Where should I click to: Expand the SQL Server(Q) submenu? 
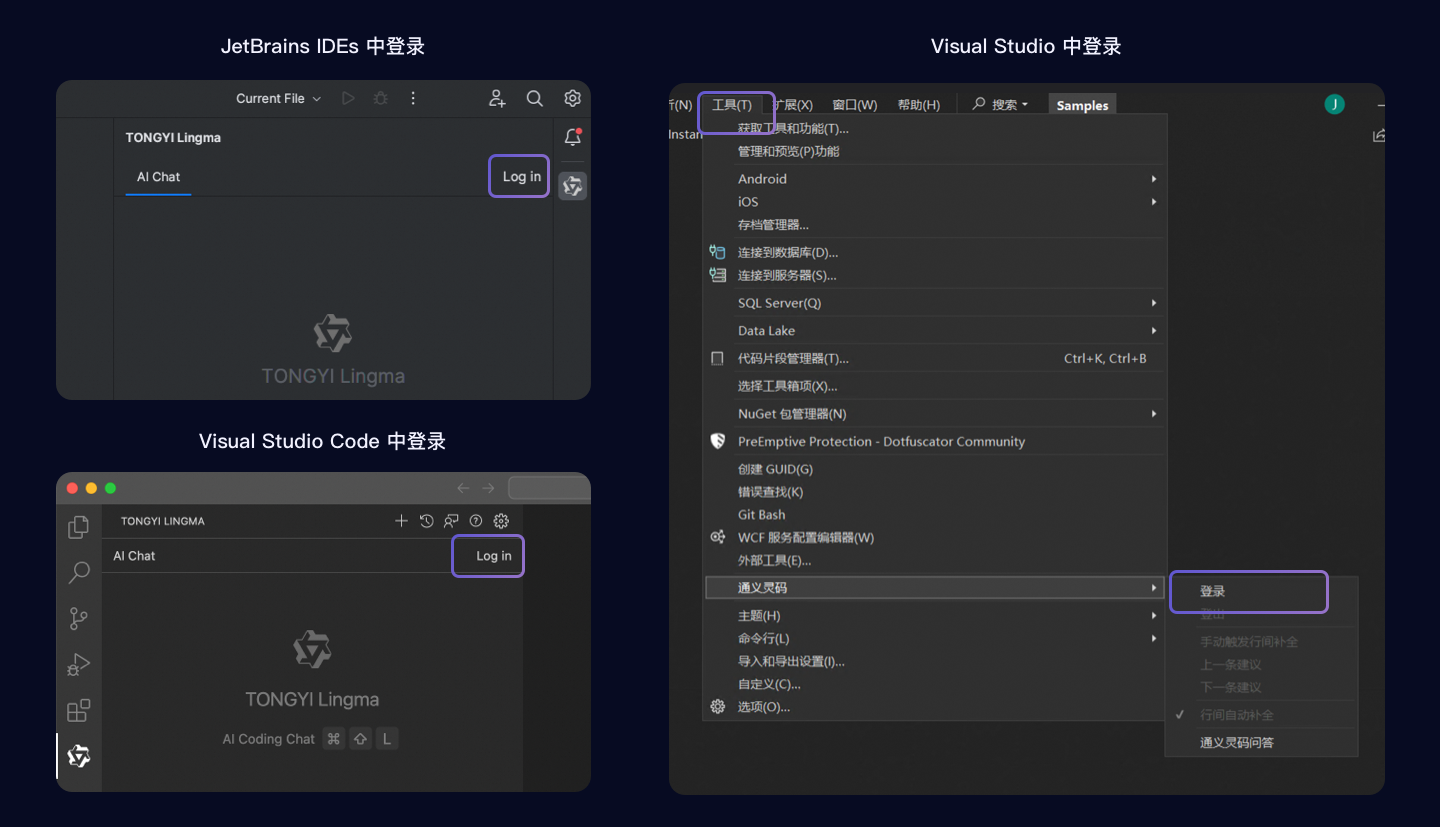pos(935,303)
